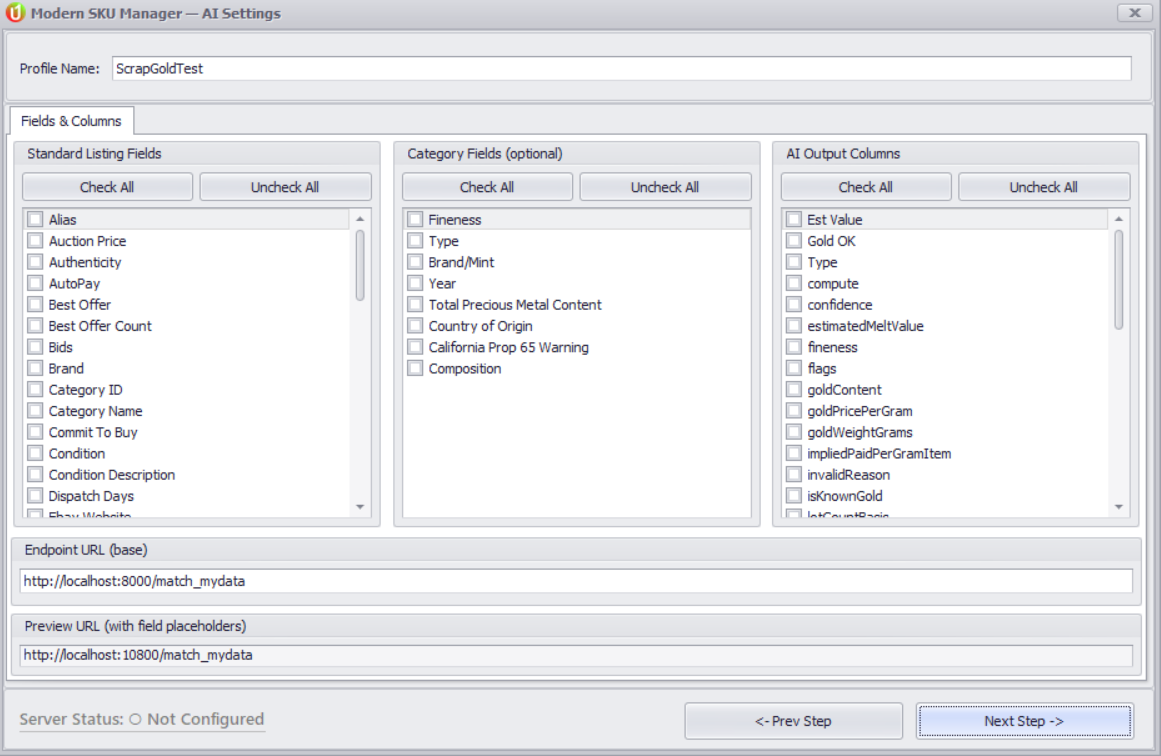Edit the Profile Name field
Image resolution: width=1161 pixels, height=756 pixels.
click(x=621, y=68)
